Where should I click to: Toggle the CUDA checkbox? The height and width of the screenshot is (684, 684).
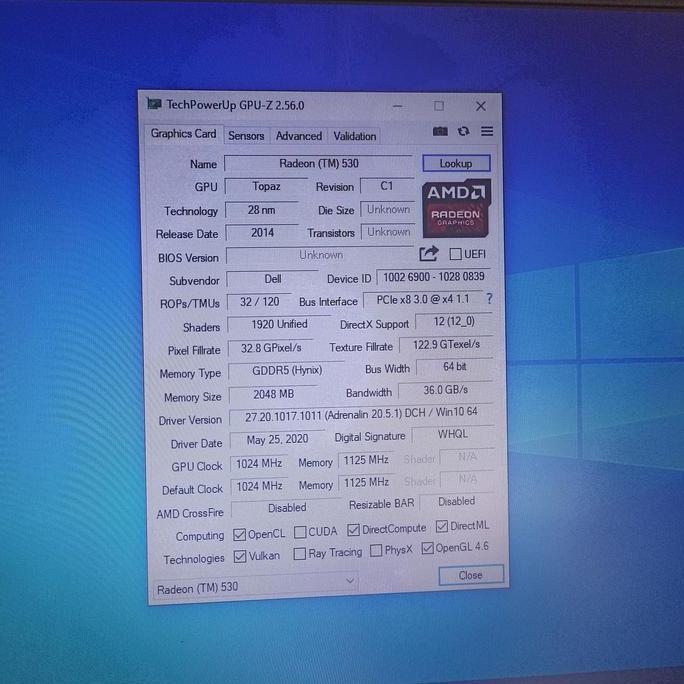click(x=300, y=532)
